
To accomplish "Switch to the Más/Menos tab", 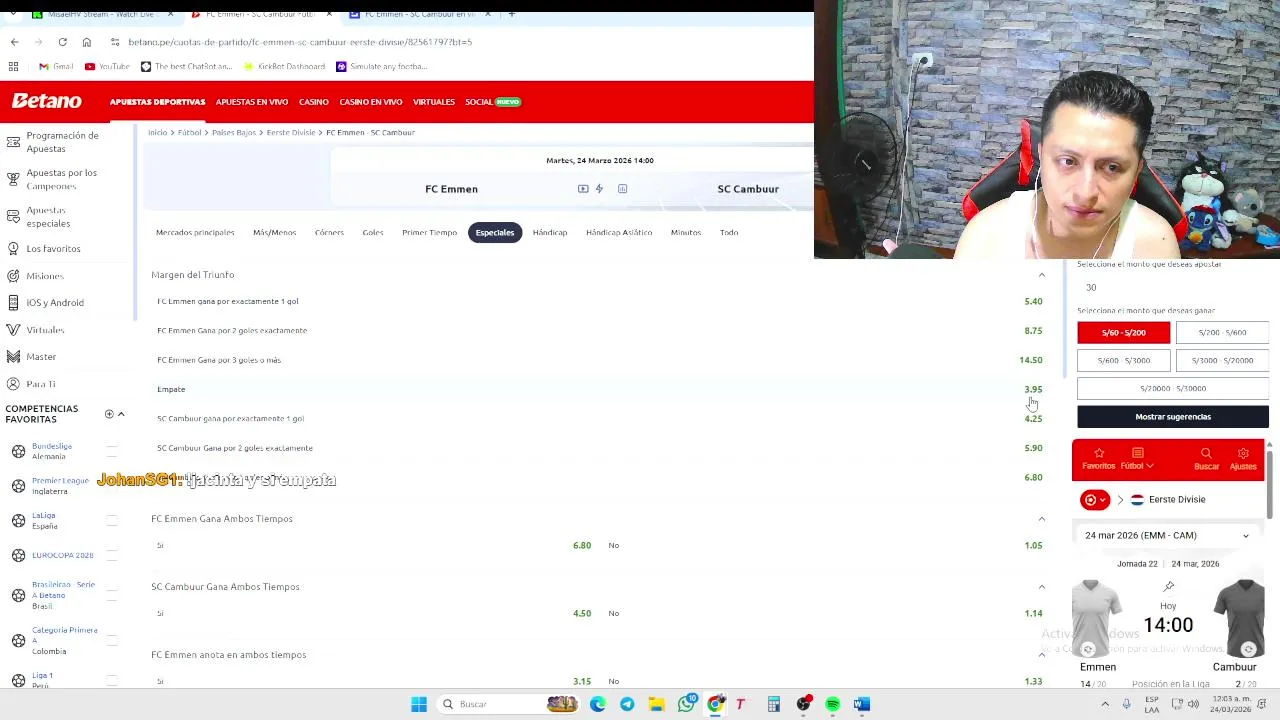I will pyautogui.click(x=274, y=232).
